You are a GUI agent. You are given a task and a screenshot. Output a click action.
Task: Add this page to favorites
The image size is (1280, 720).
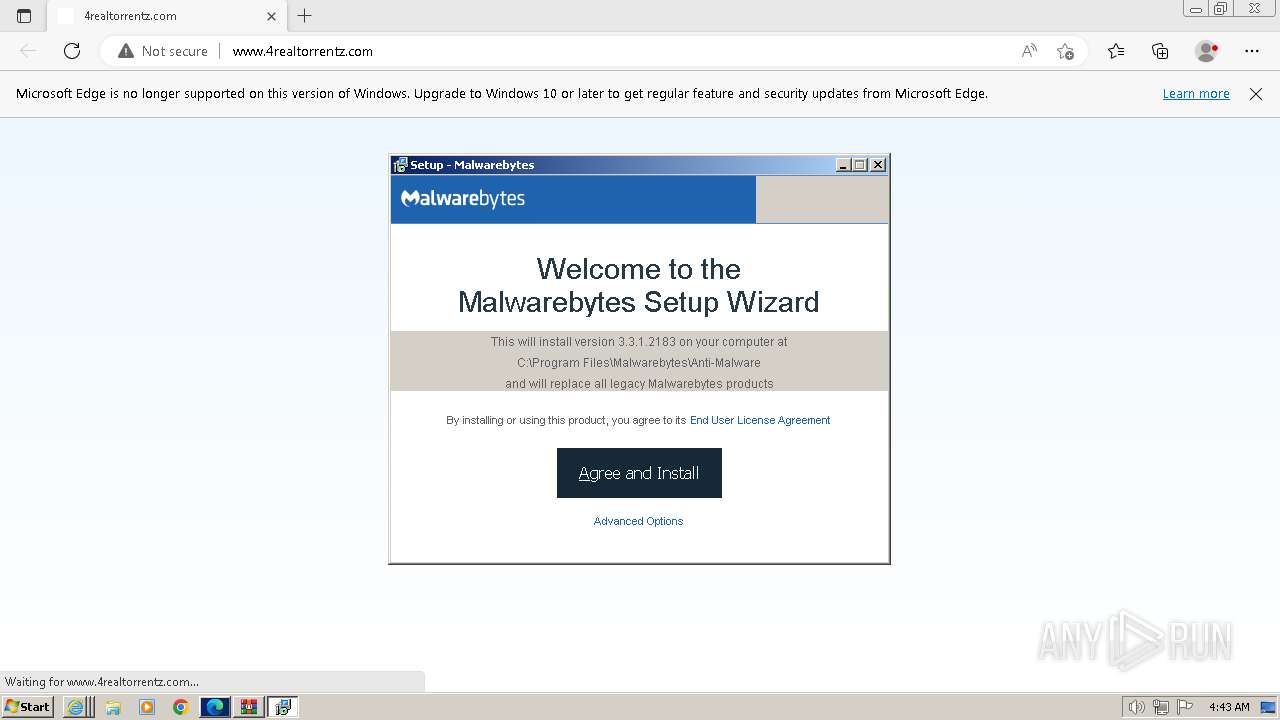(1065, 51)
